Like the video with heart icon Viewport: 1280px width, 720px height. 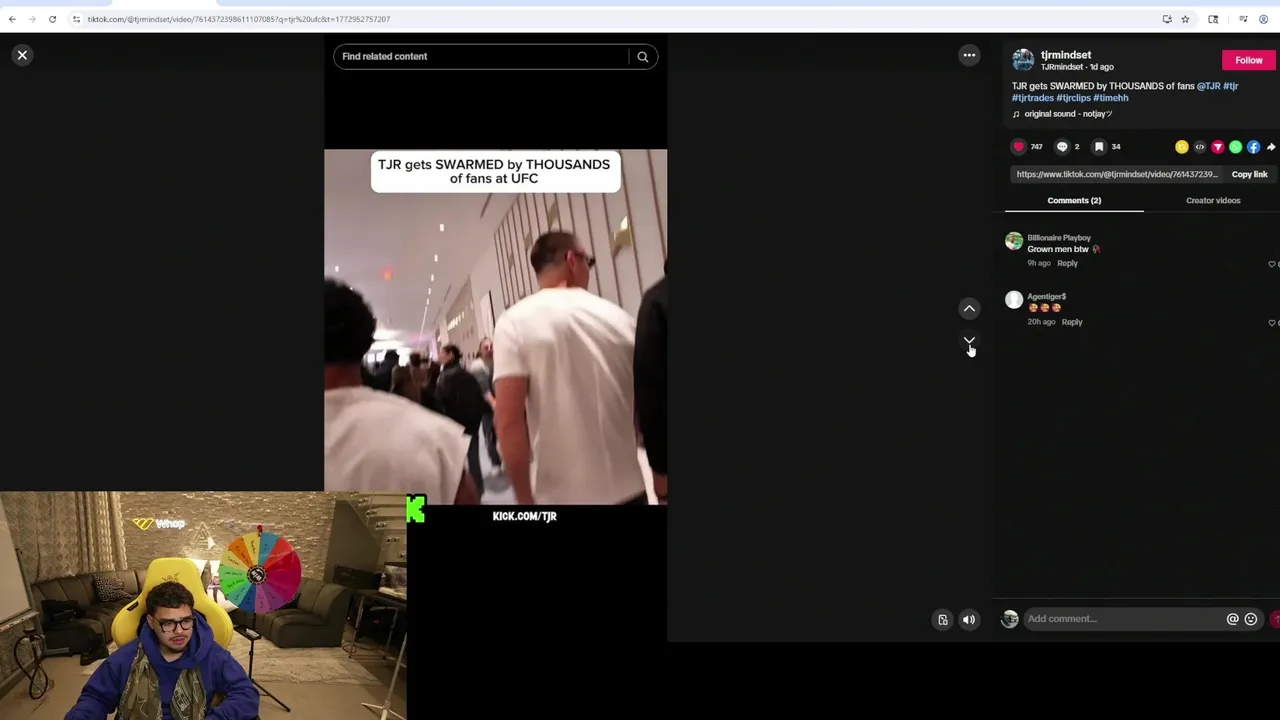coord(1018,147)
